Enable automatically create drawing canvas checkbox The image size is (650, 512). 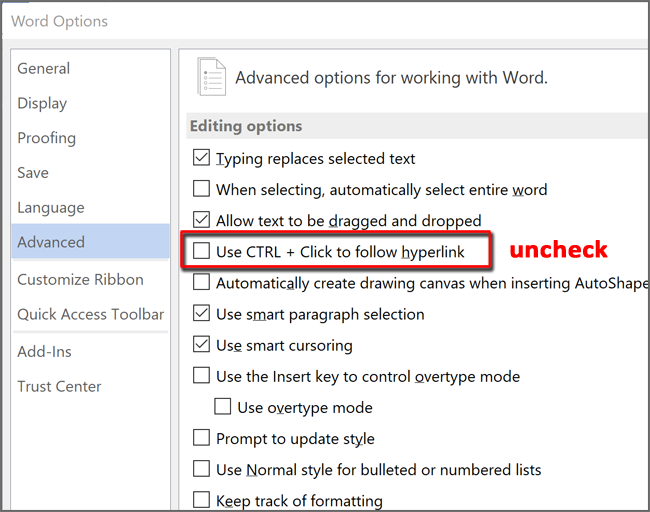tap(201, 282)
